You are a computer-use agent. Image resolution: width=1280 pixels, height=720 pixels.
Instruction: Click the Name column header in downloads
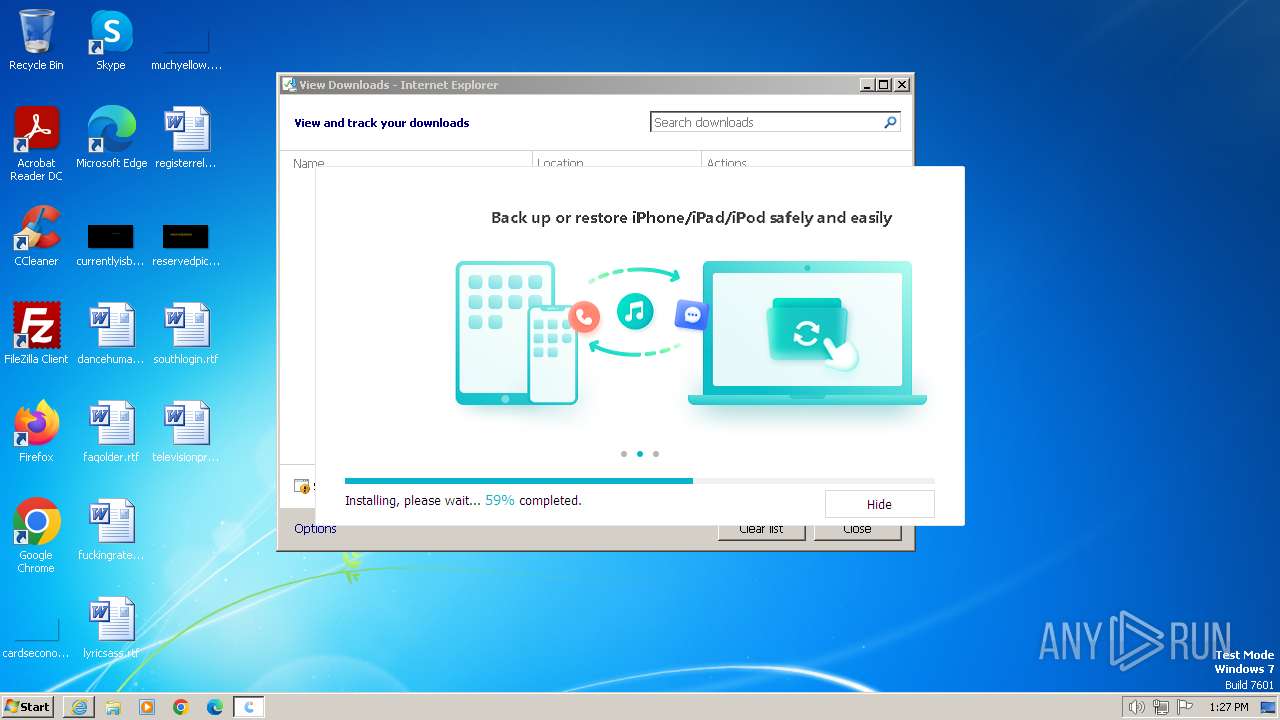pyautogui.click(x=309, y=161)
